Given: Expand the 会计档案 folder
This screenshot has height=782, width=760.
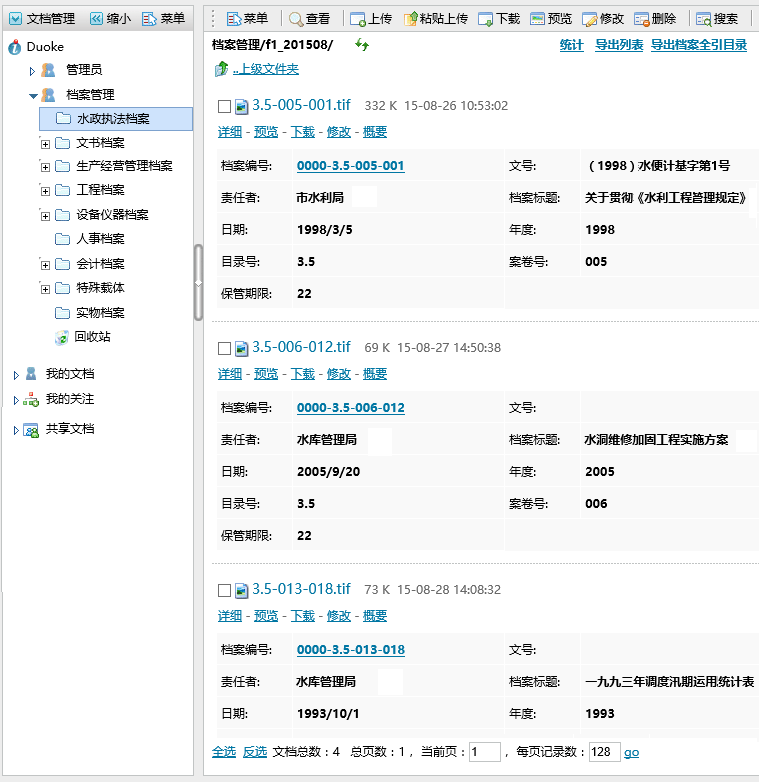Looking at the screenshot, I should [45, 265].
